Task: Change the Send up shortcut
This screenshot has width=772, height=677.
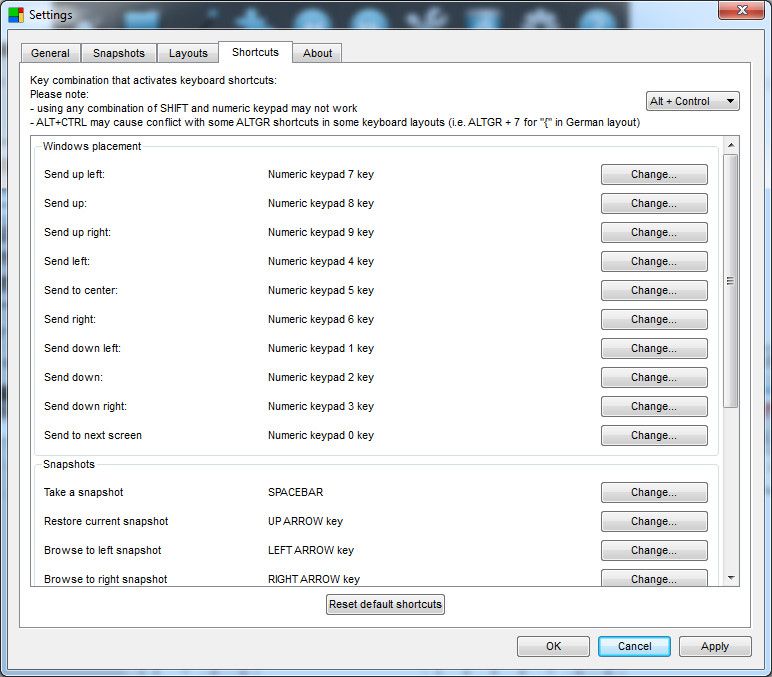Action: (x=654, y=203)
